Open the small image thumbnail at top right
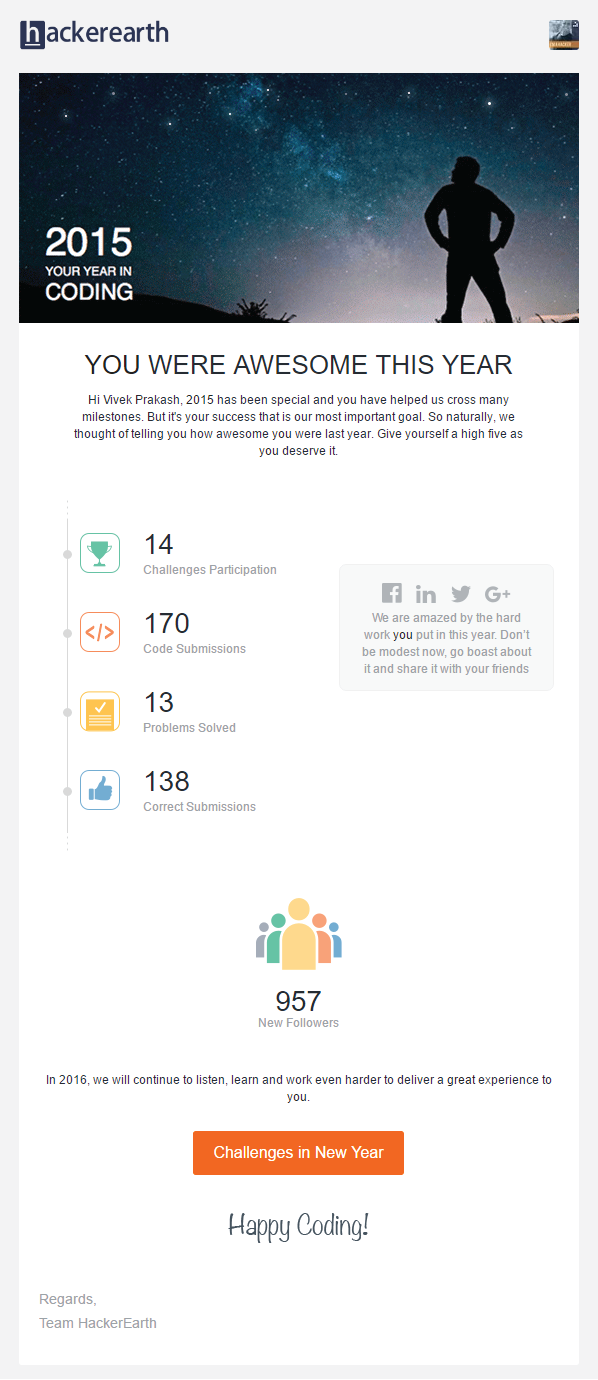Screen dimensions: 598x1380 coord(563,34)
